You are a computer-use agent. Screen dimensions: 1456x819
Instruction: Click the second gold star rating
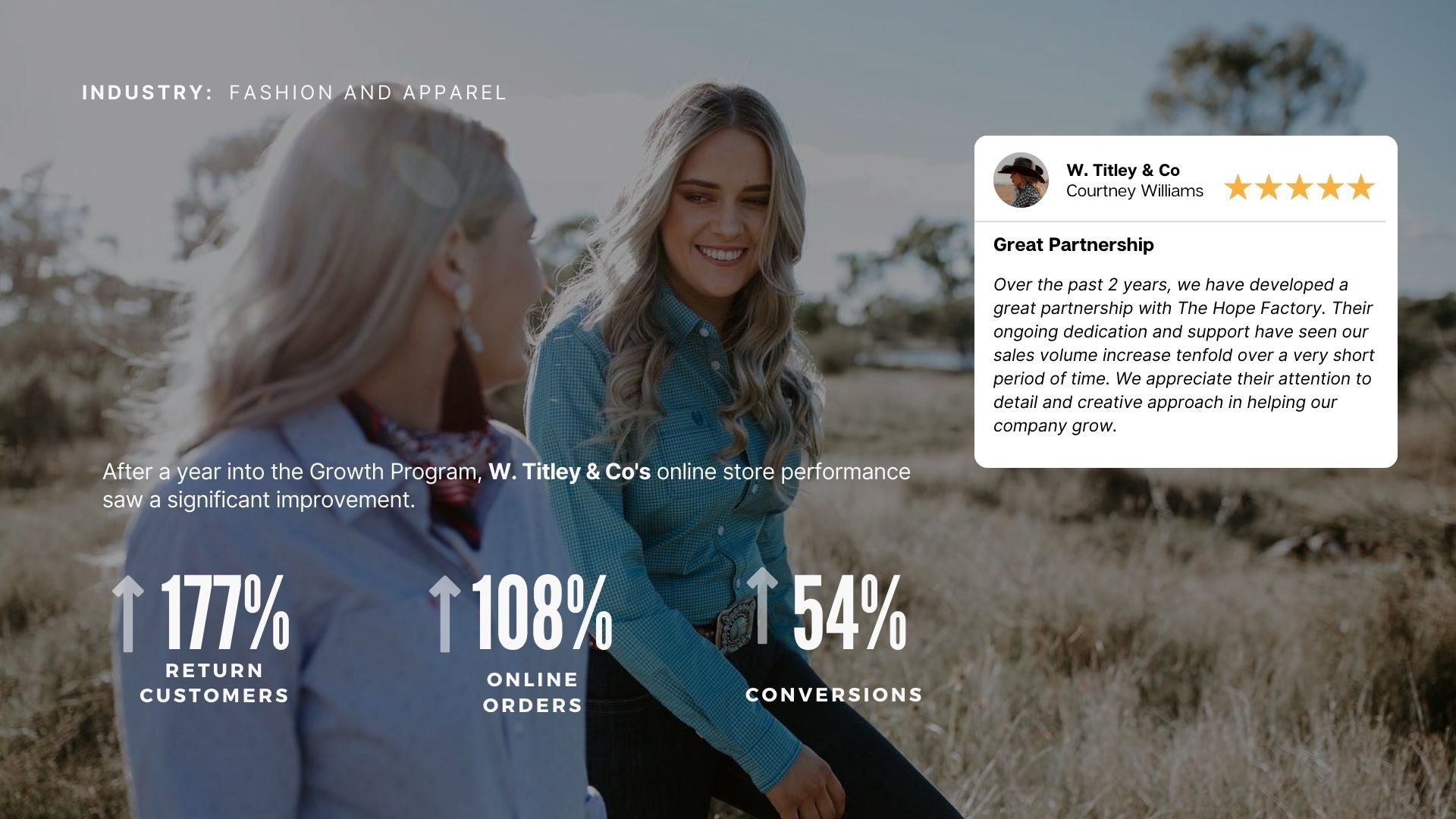pyautogui.click(x=1269, y=187)
